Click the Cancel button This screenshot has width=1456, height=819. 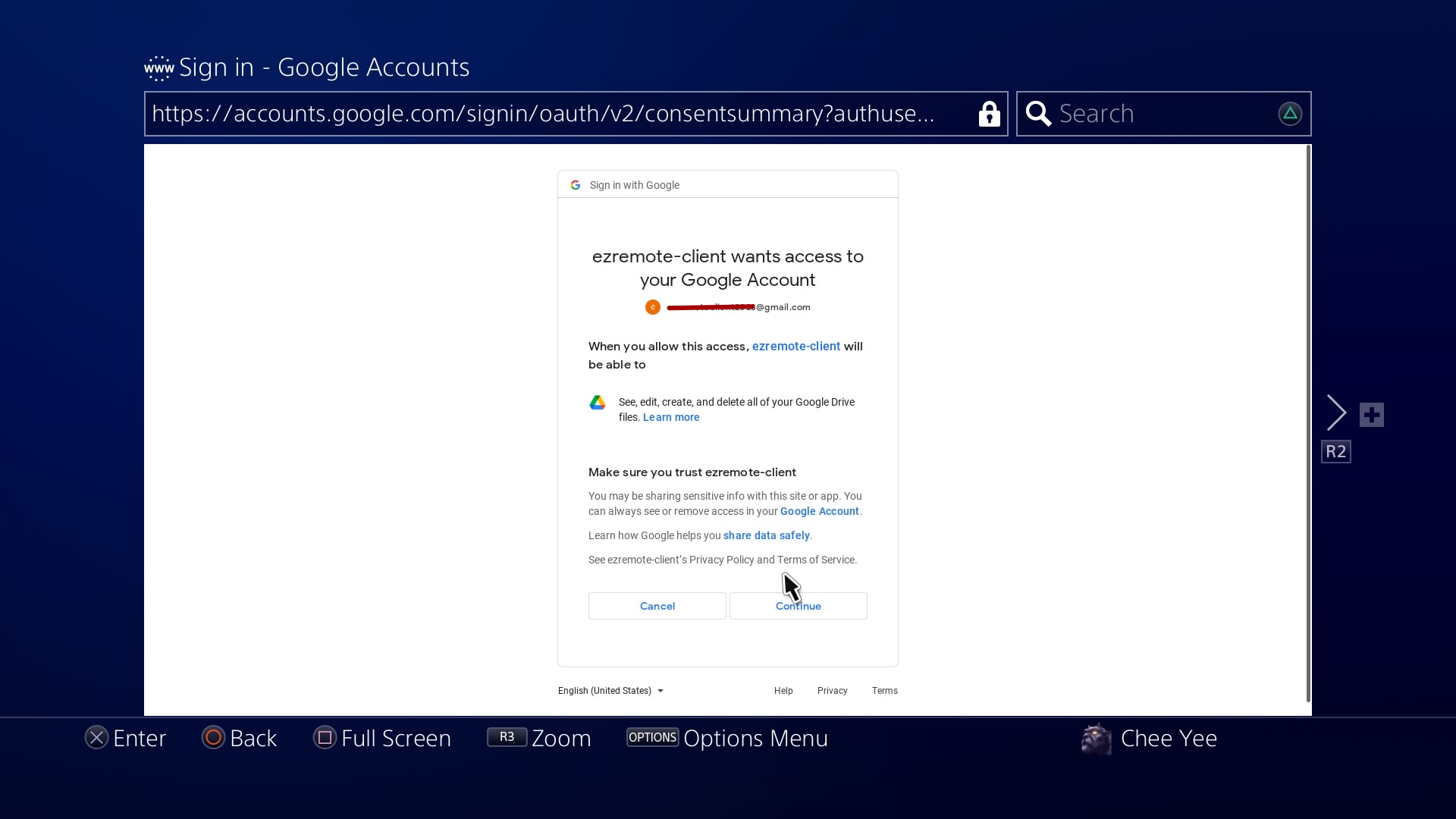coord(657,606)
